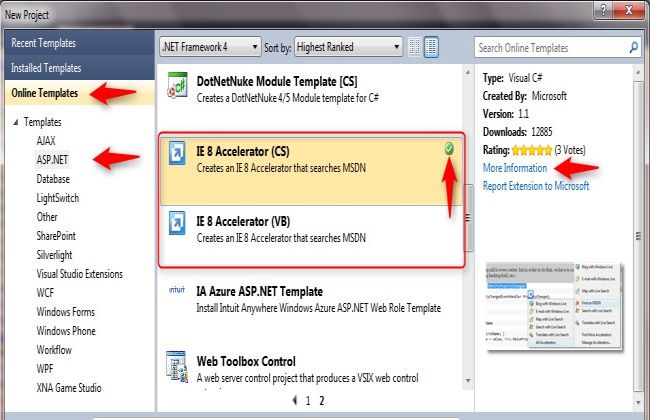
Task: Select the WPF category
Action: click(x=45, y=369)
